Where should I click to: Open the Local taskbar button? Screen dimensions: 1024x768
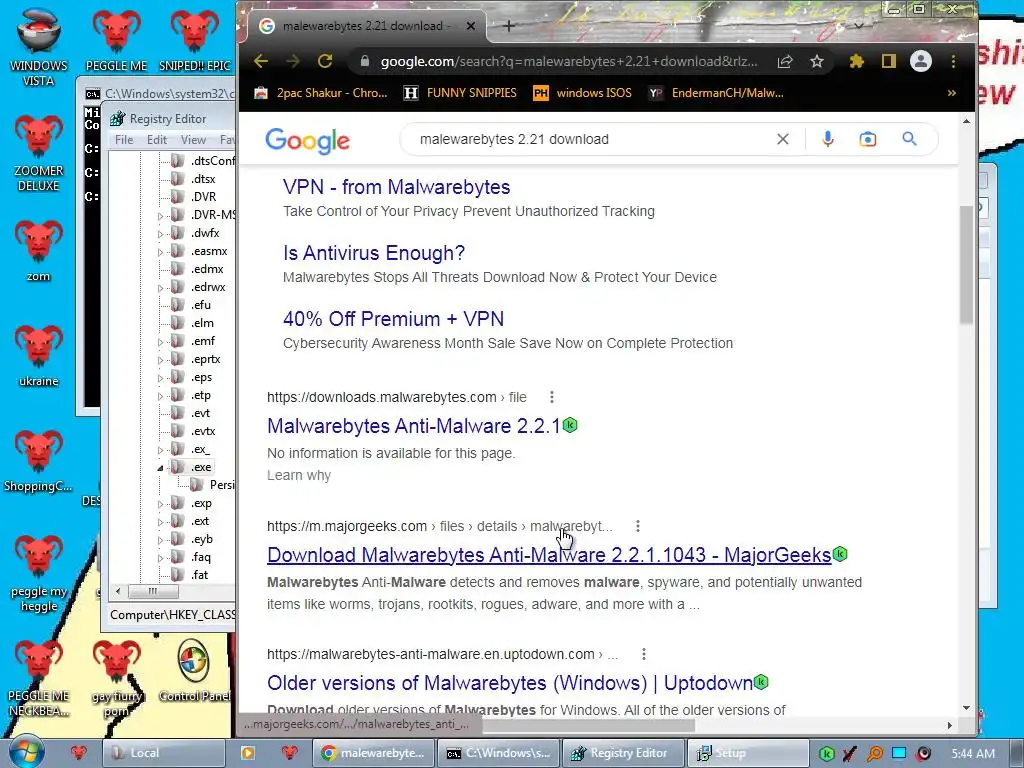(x=163, y=753)
